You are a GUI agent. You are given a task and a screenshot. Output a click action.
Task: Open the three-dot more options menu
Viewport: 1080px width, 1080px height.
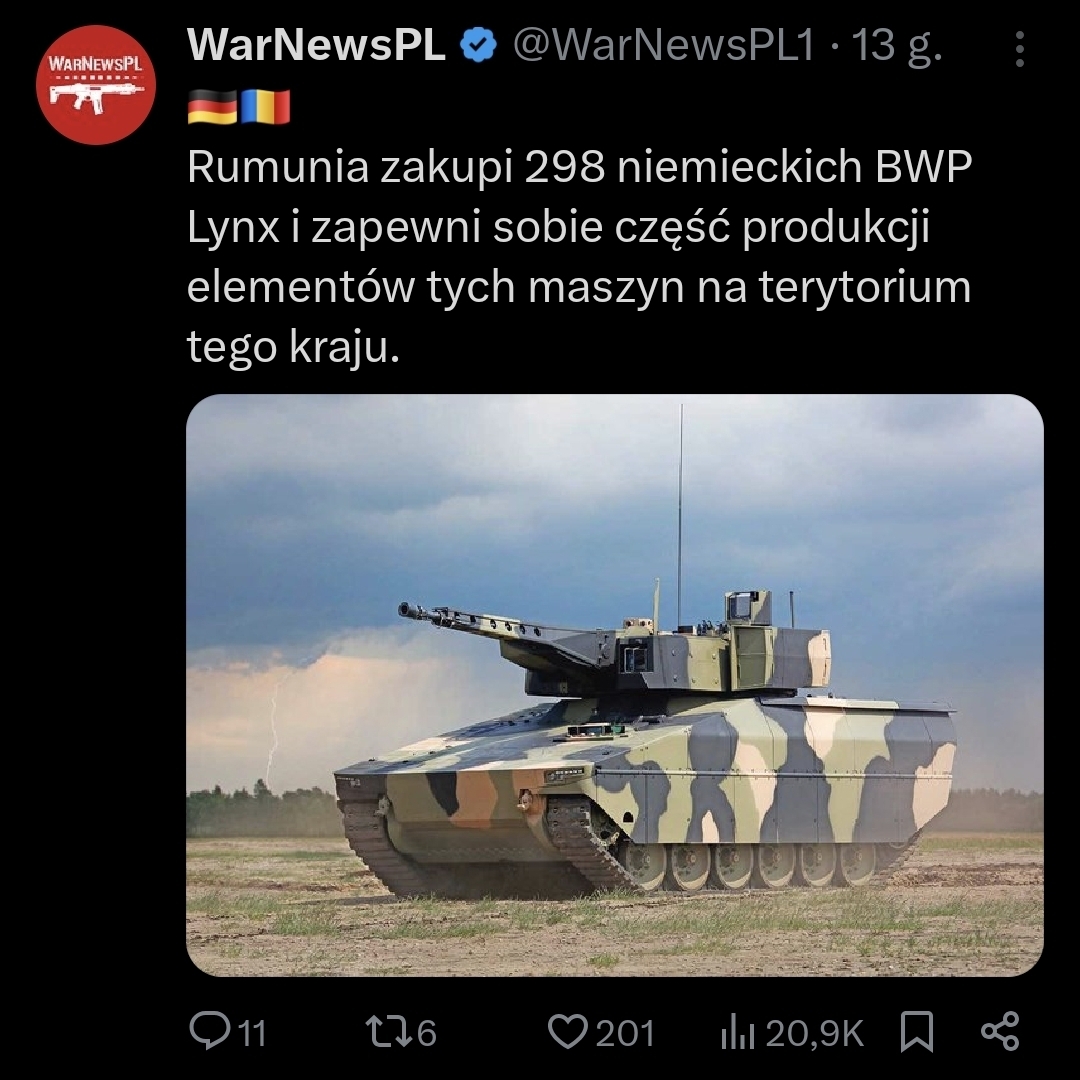pyautogui.click(x=1020, y=49)
